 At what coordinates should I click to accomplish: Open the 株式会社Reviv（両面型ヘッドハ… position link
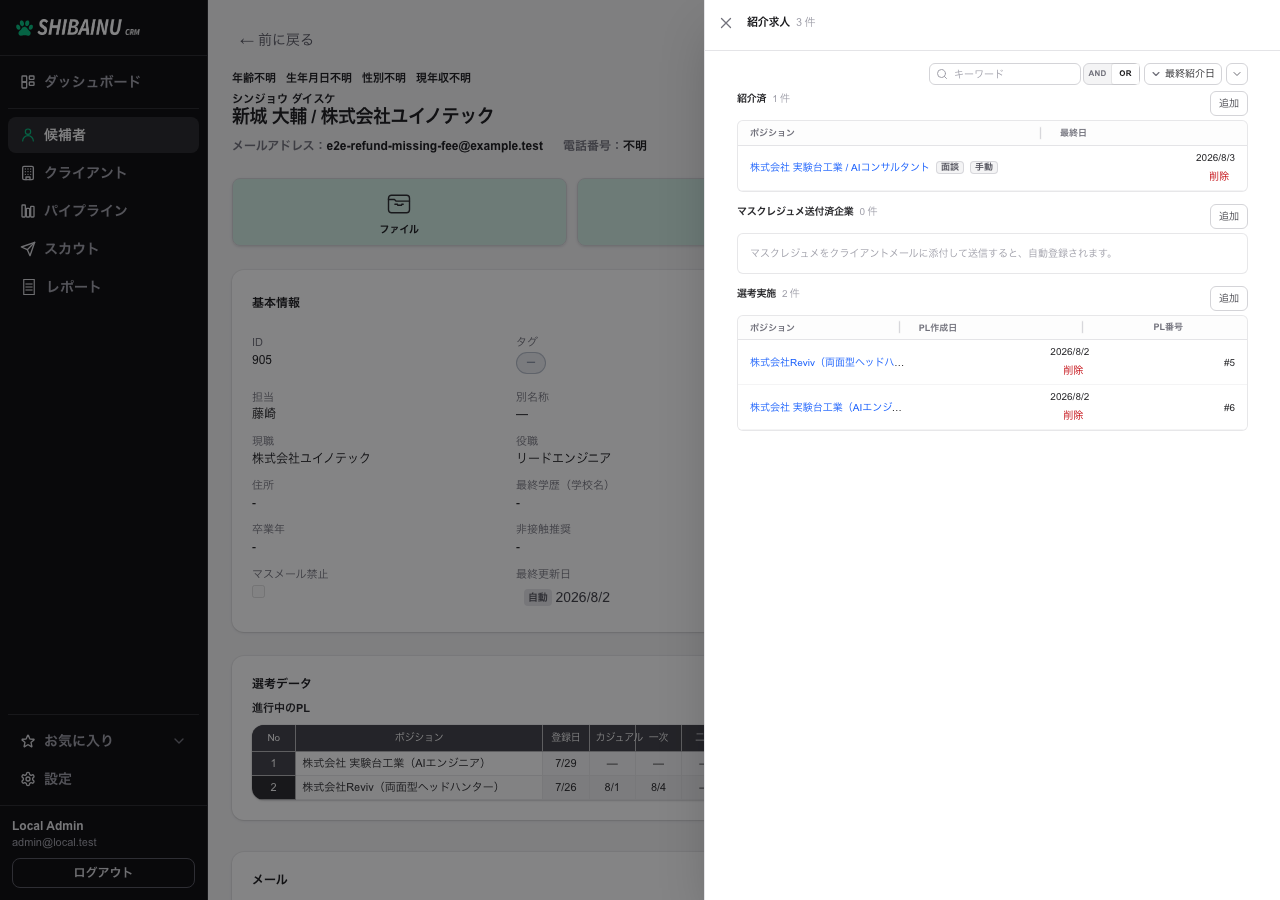[827, 362]
